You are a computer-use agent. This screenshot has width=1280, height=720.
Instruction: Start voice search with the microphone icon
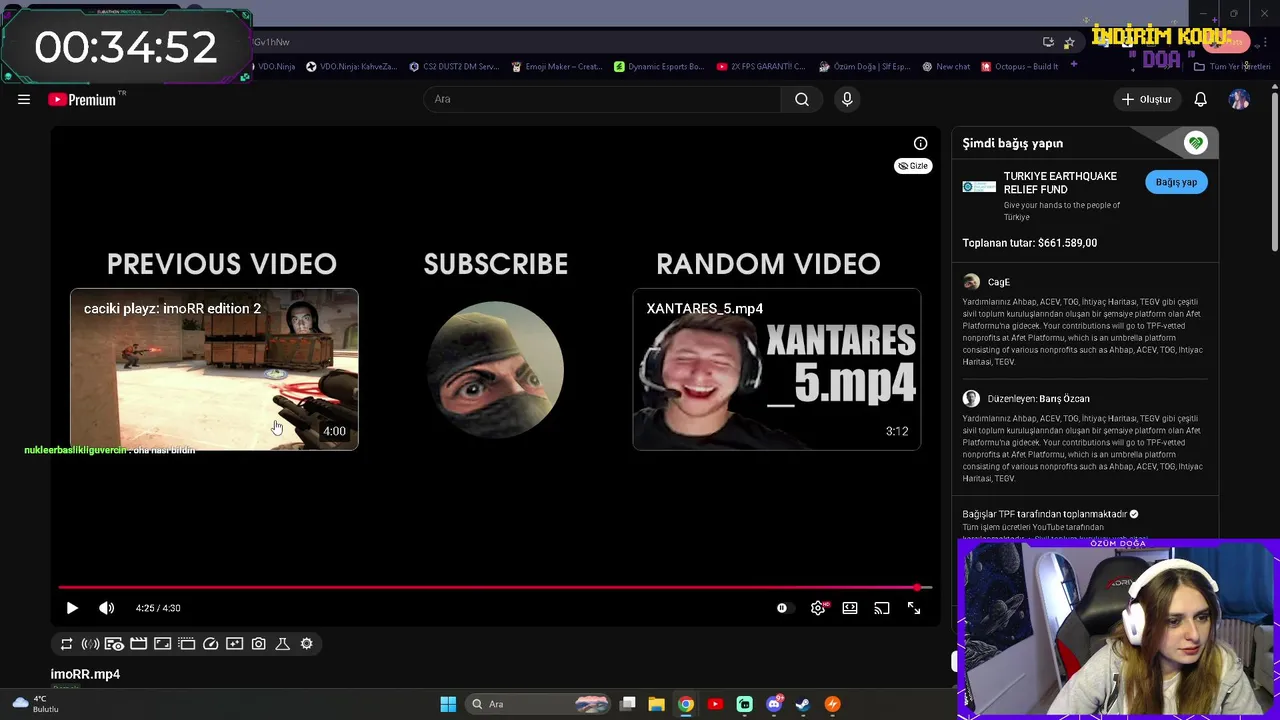click(847, 99)
